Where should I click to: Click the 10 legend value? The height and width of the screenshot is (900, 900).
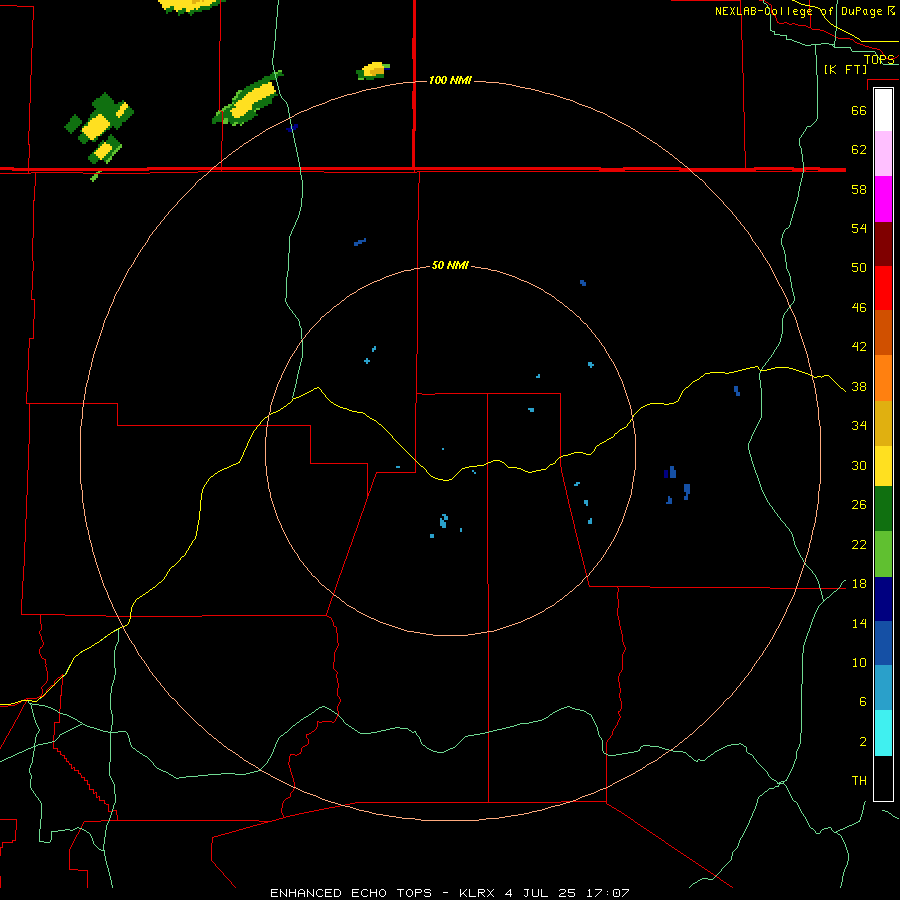point(859,663)
